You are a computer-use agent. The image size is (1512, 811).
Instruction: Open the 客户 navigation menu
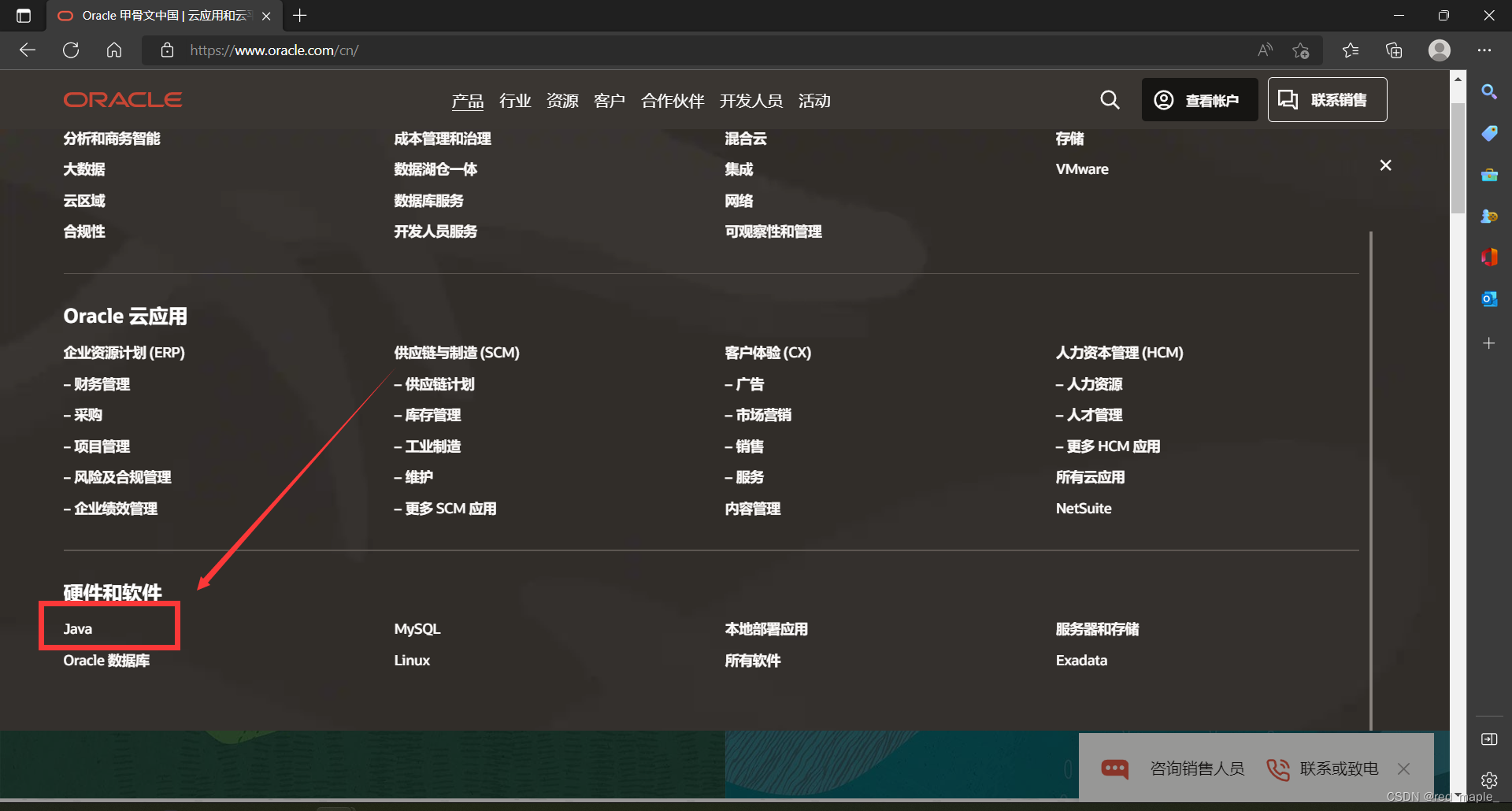click(610, 101)
